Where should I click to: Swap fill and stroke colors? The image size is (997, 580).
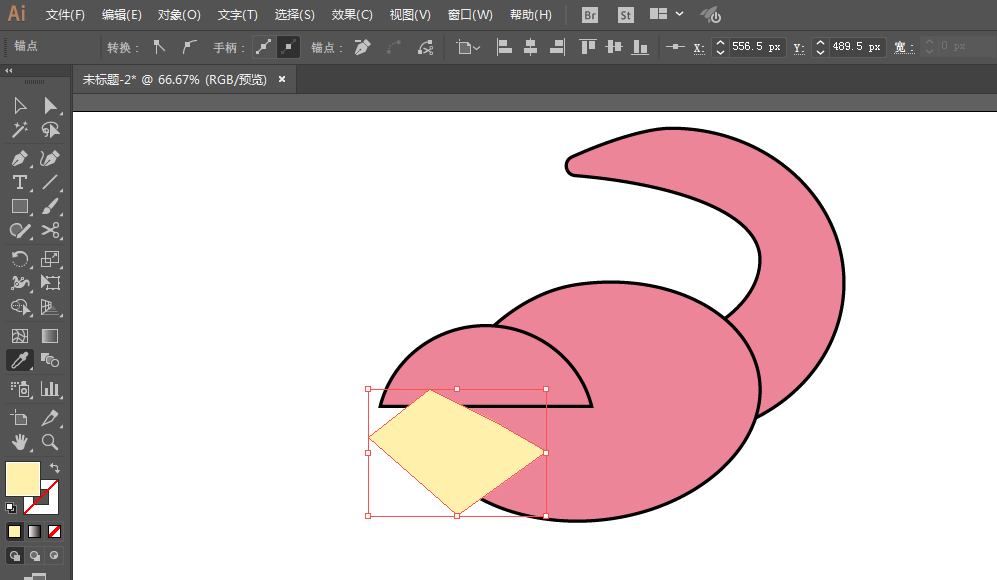(x=55, y=468)
